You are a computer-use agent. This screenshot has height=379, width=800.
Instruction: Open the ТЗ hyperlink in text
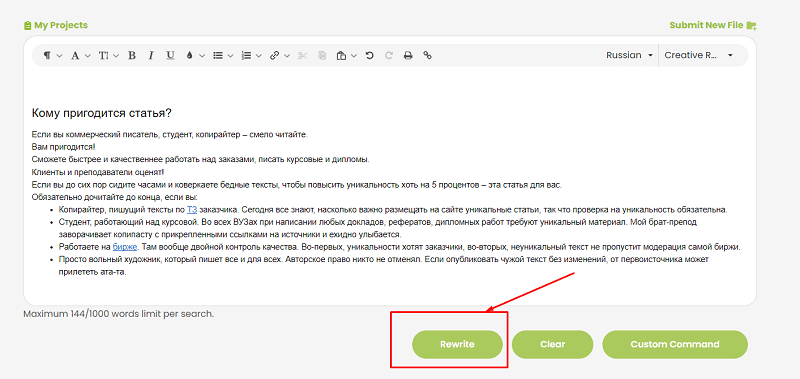[x=192, y=210]
